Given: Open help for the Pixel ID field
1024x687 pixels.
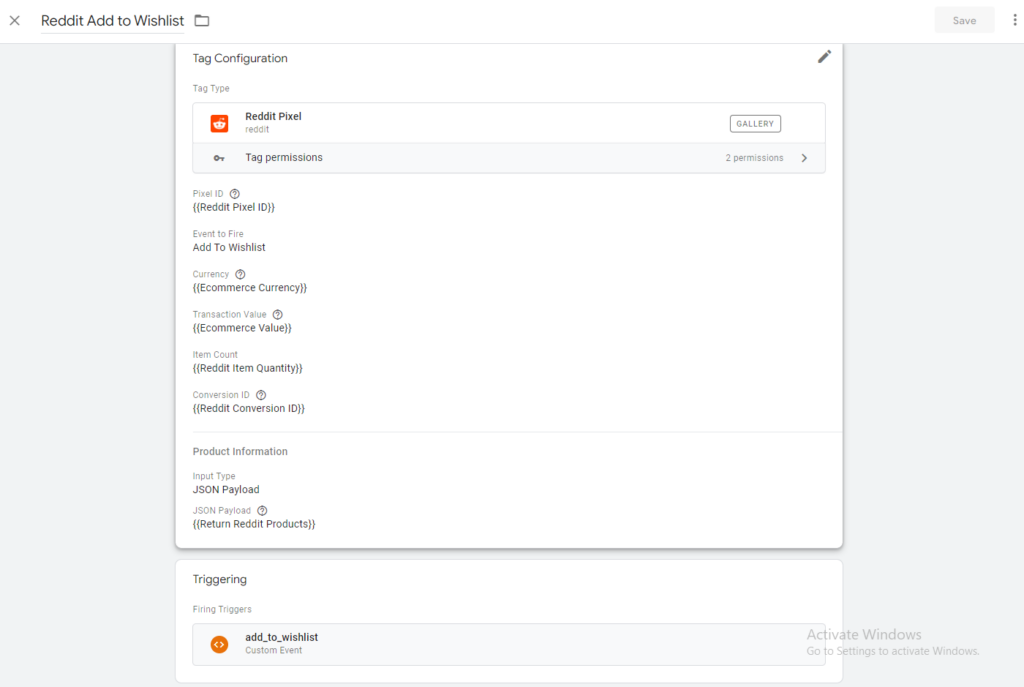Looking at the screenshot, I should click(235, 193).
